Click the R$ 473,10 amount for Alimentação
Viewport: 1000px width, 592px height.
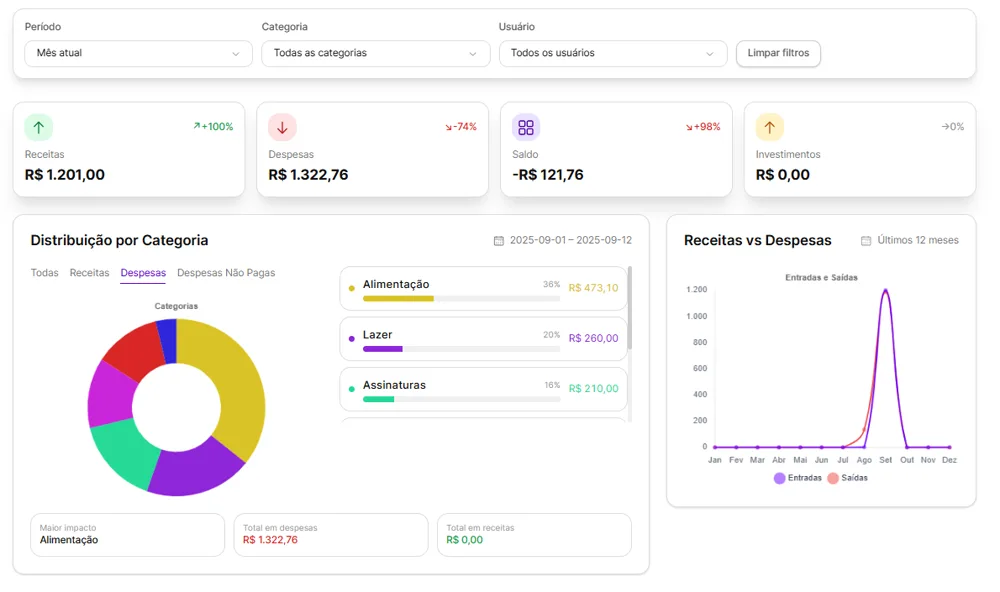(593, 288)
